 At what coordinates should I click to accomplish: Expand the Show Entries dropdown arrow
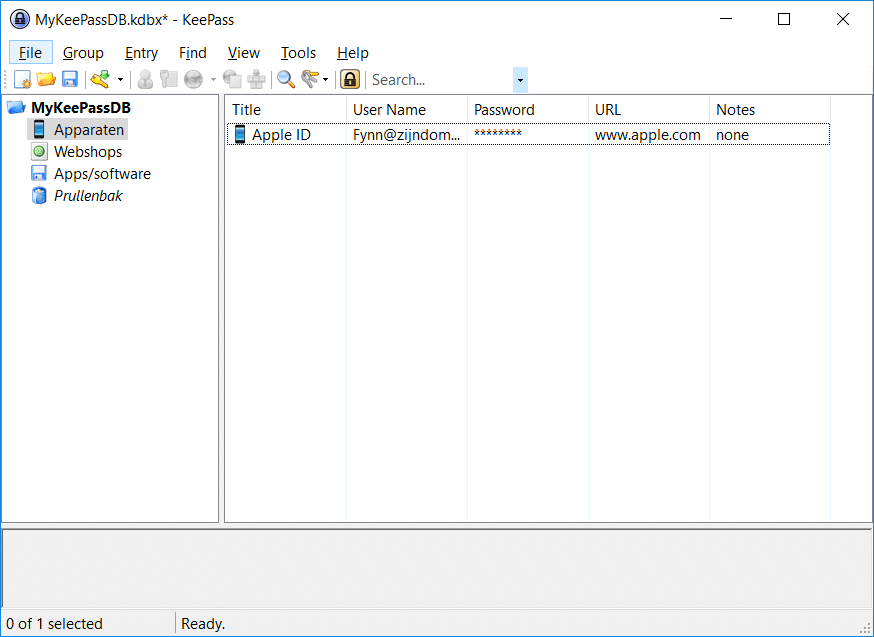click(x=326, y=80)
